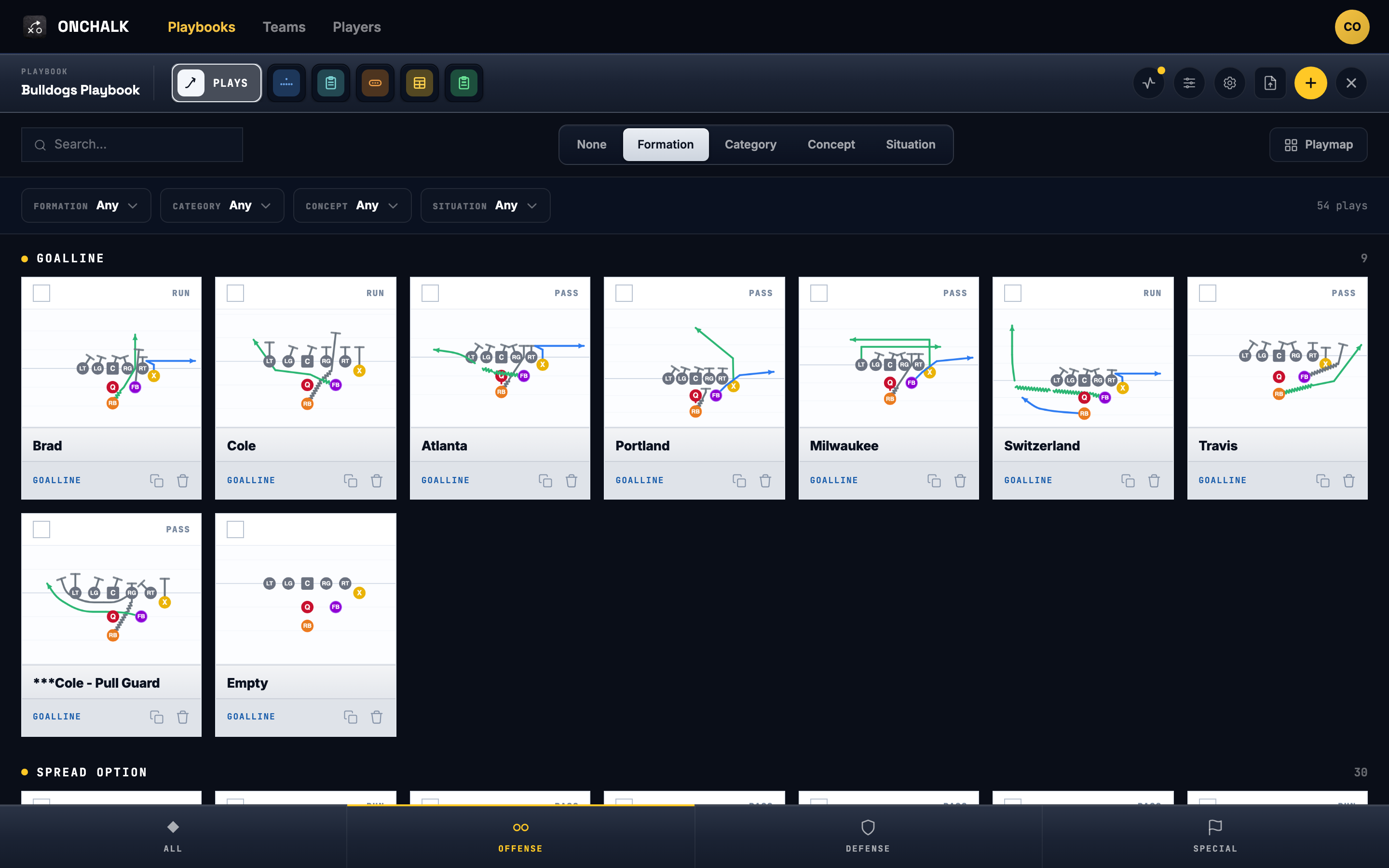Switch to the Teams tab
Viewport: 1389px width, 868px height.
(x=284, y=27)
